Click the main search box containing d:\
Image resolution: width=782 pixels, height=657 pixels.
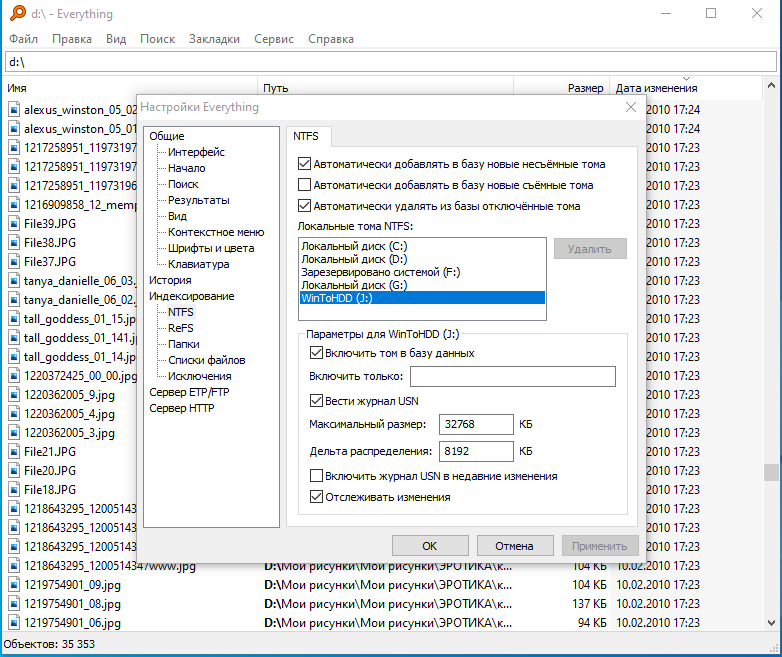(391, 62)
